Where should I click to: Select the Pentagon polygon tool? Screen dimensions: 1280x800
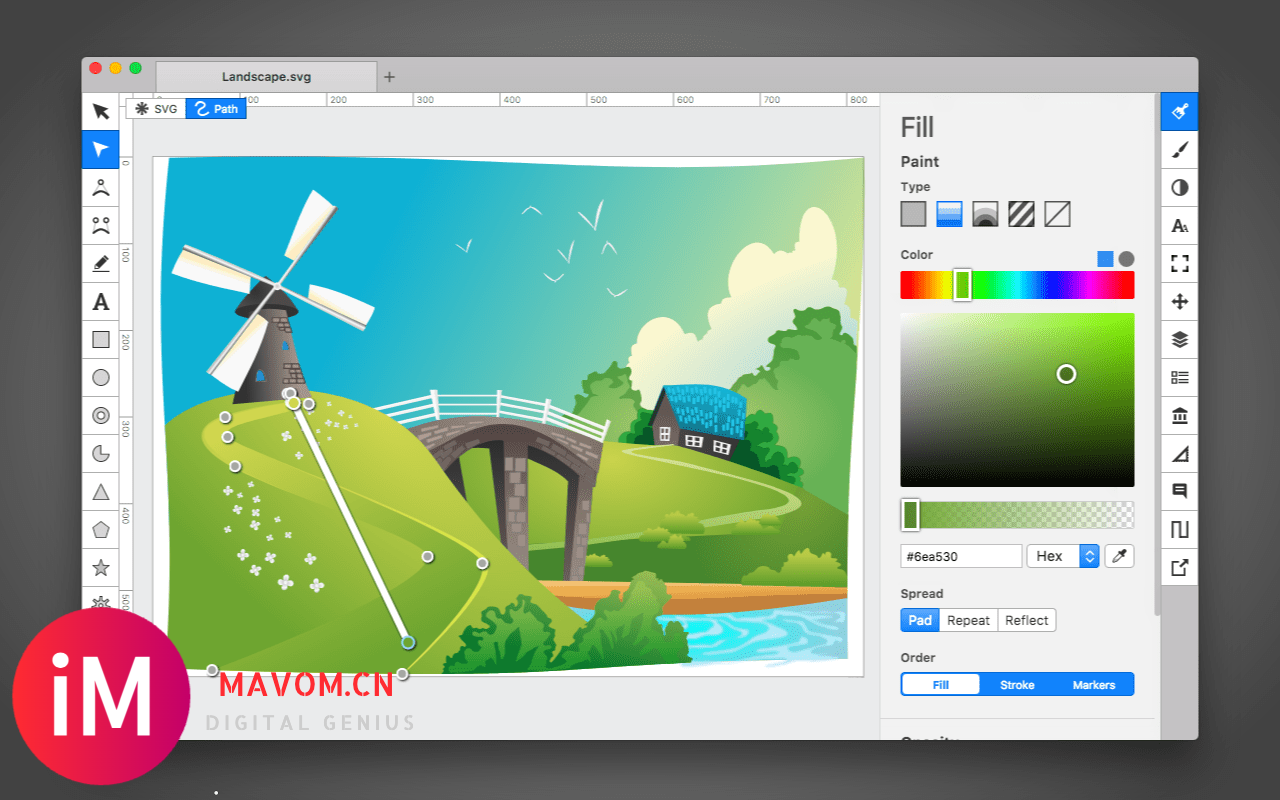[x=100, y=529]
